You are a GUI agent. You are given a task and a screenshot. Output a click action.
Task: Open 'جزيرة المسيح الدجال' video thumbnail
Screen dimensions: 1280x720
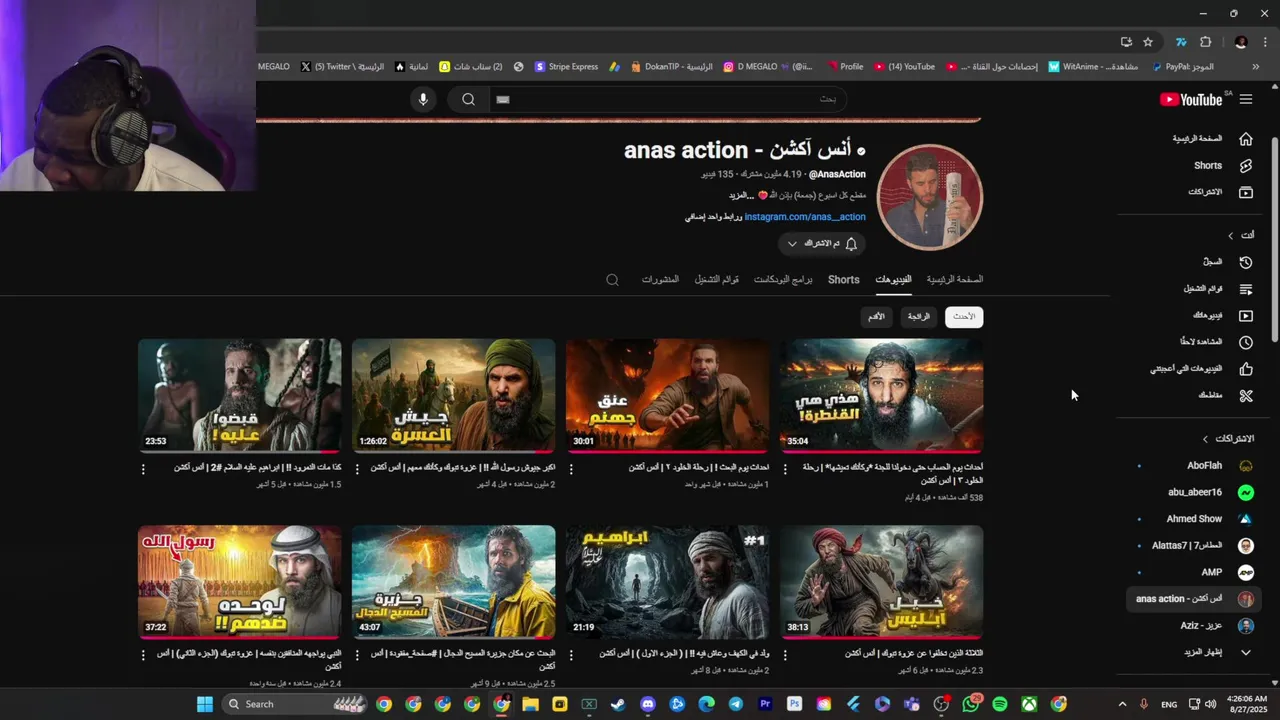[x=454, y=582]
